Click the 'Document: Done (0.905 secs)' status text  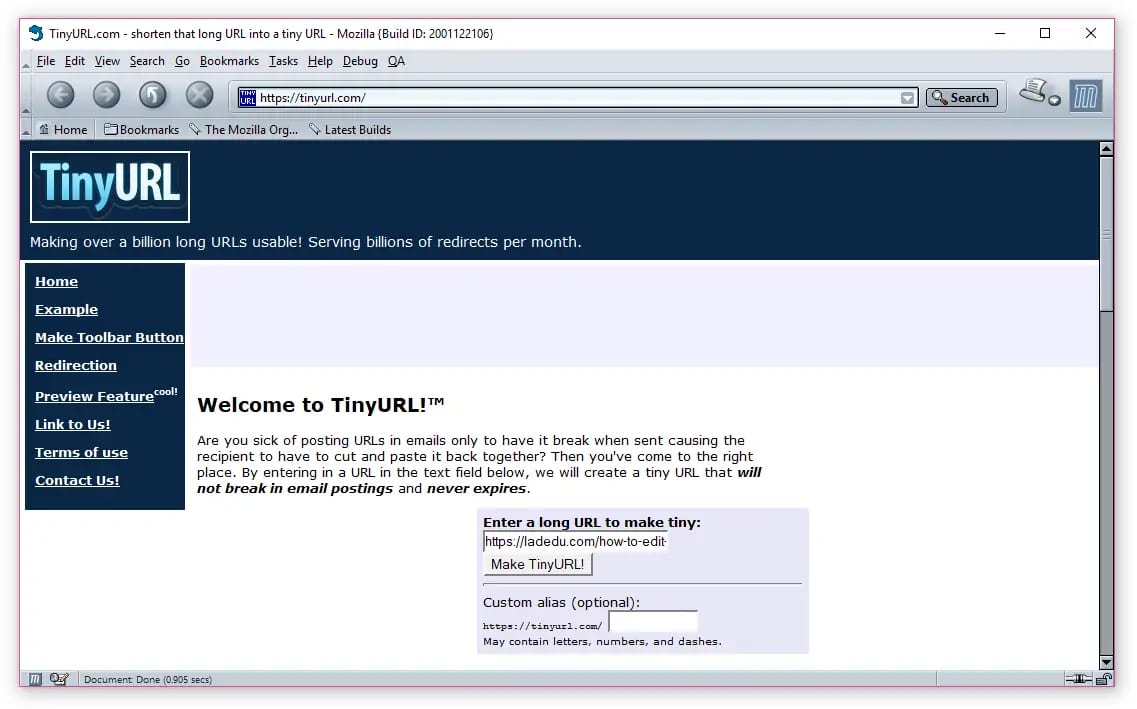coord(148,680)
